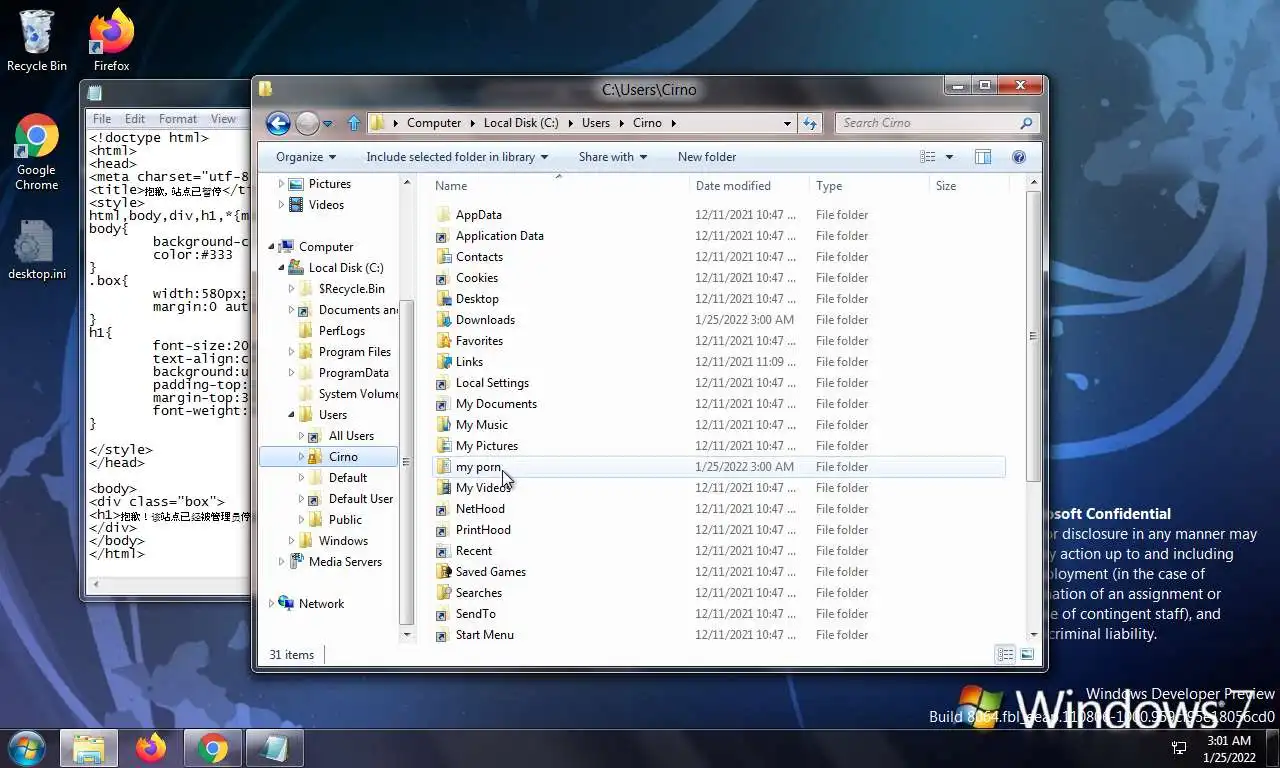The height and width of the screenshot is (768, 1280).
Task: Select the Favorites folder icon
Action: click(x=444, y=341)
